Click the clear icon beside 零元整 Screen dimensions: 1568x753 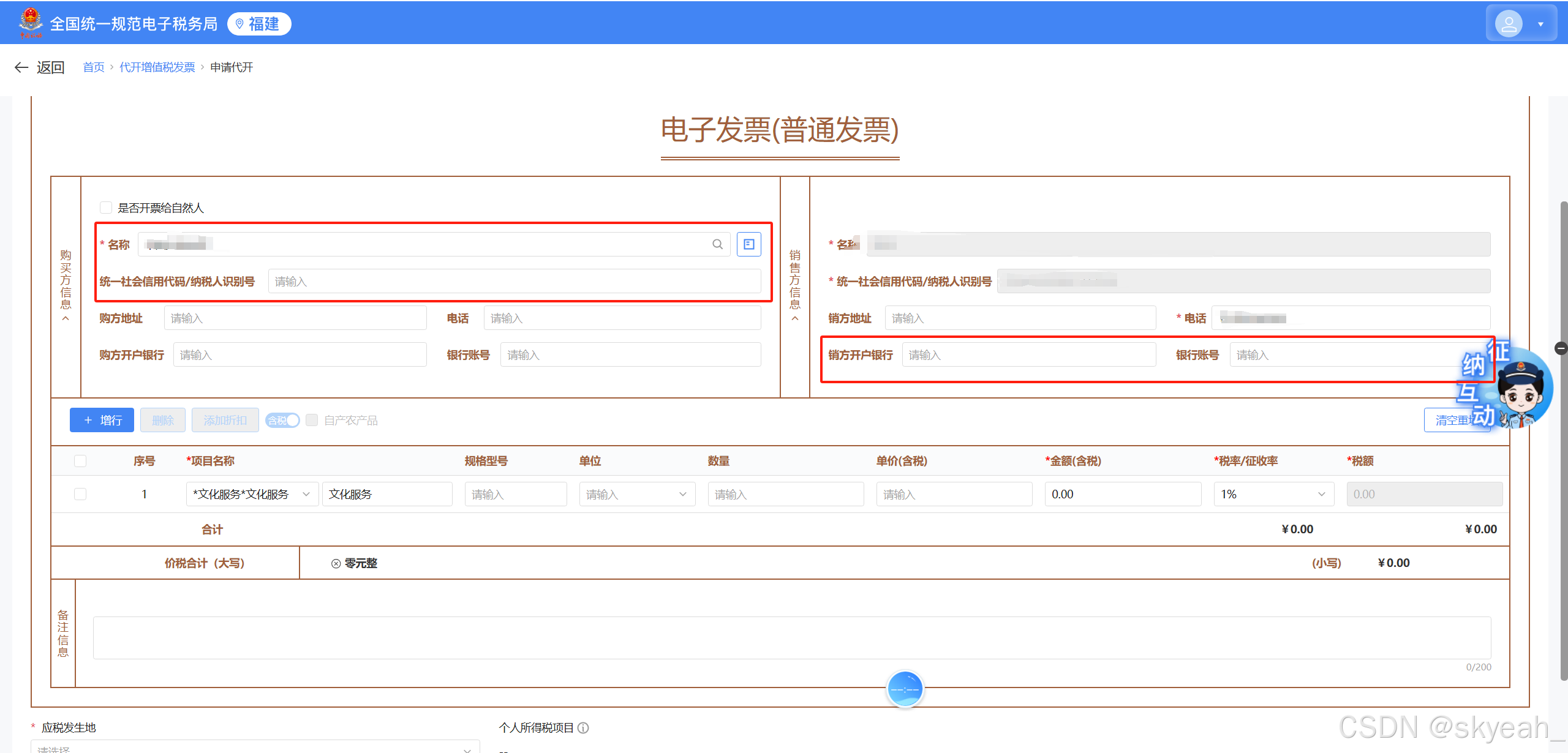coord(335,563)
